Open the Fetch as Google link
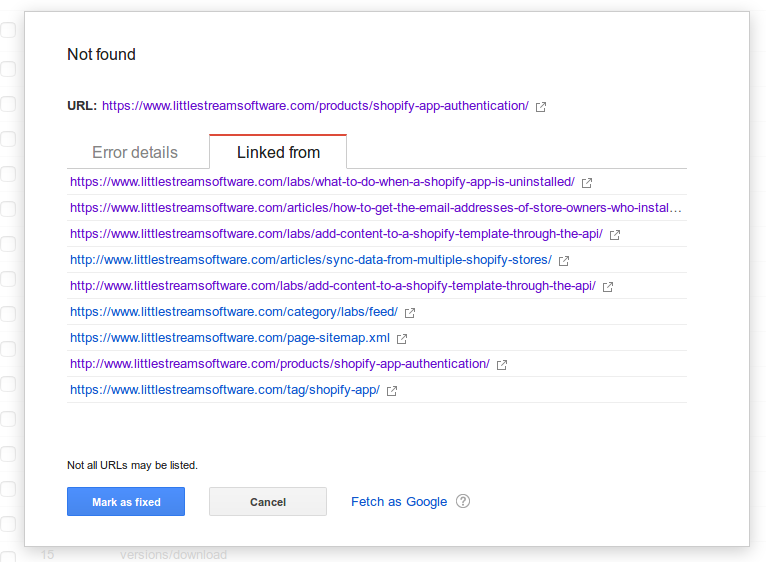The height and width of the screenshot is (562, 766). pyautogui.click(x=399, y=502)
